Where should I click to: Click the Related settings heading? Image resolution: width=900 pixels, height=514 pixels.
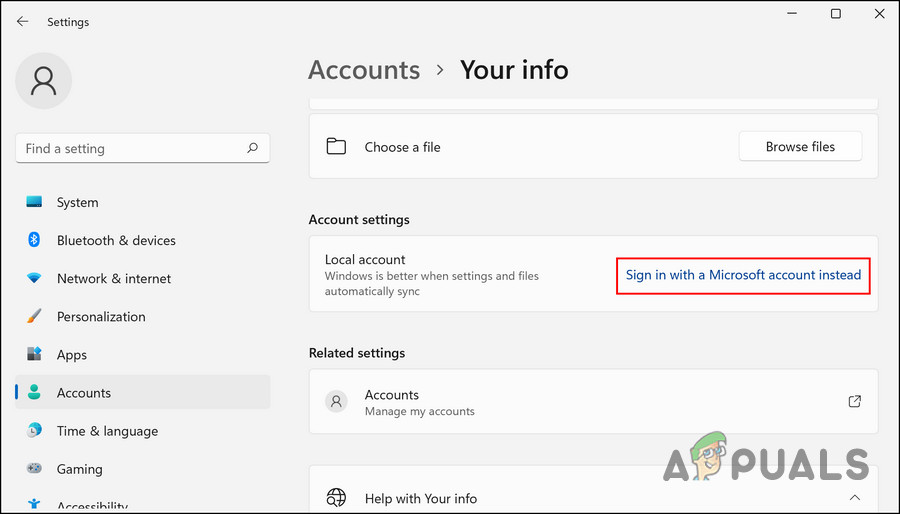coord(357,353)
